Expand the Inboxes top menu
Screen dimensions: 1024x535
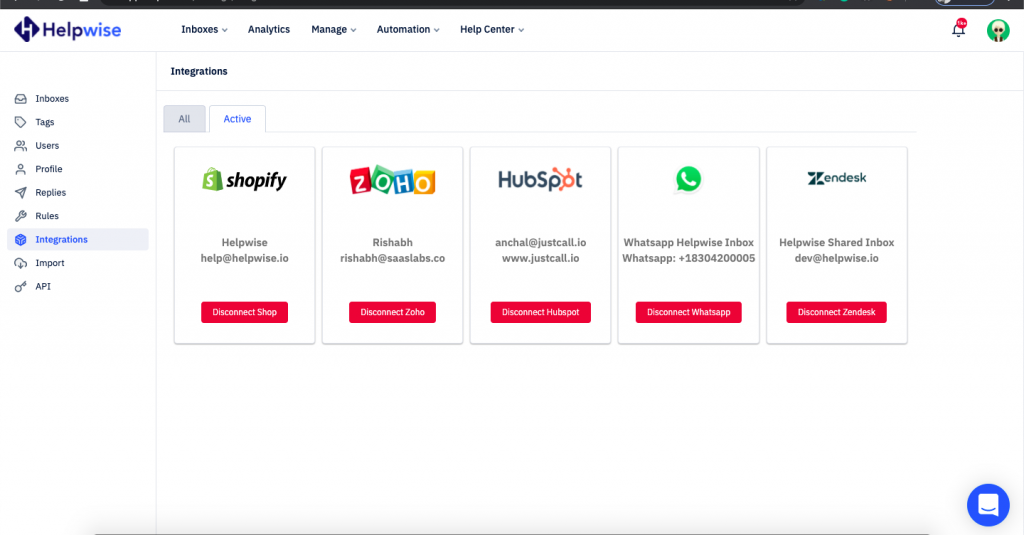coord(204,29)
